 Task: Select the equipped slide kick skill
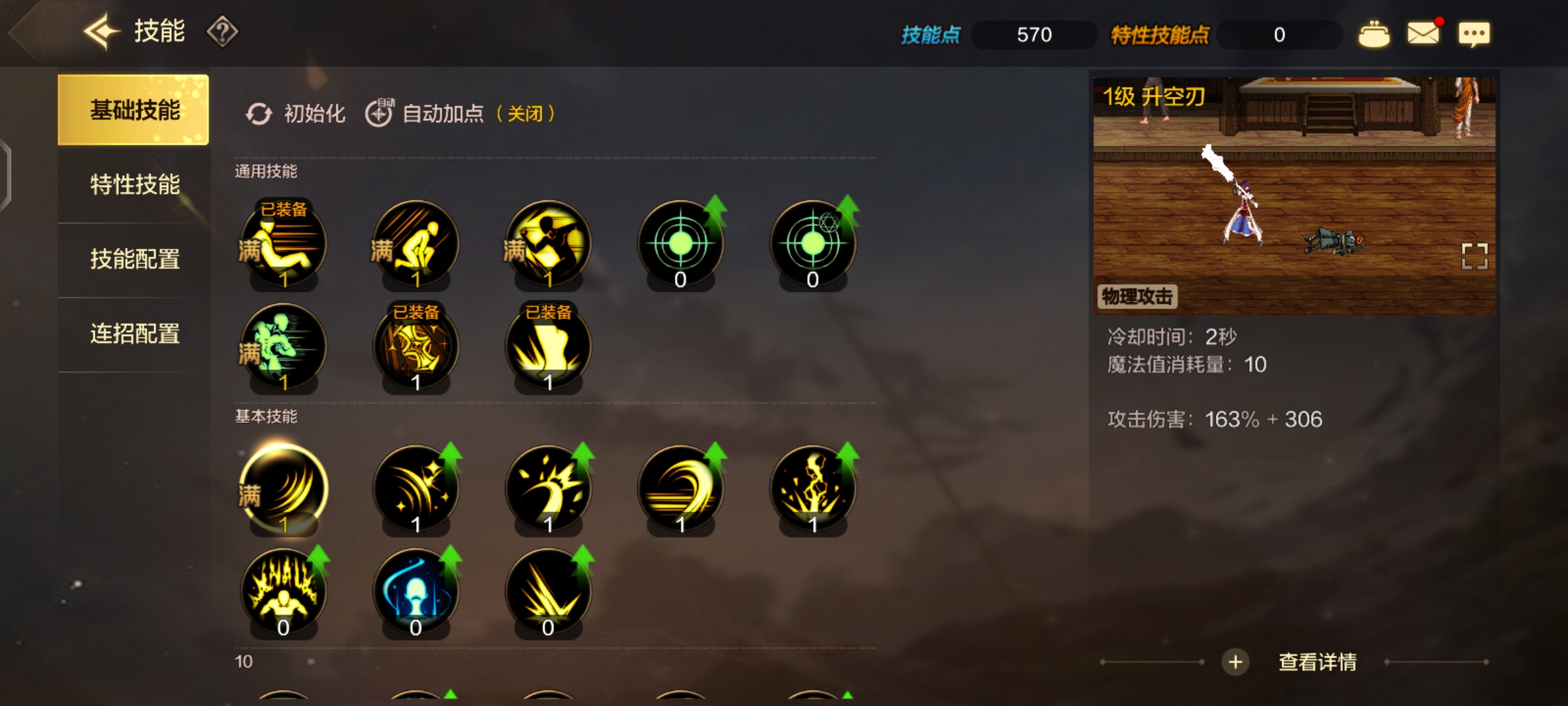point(284,243)
